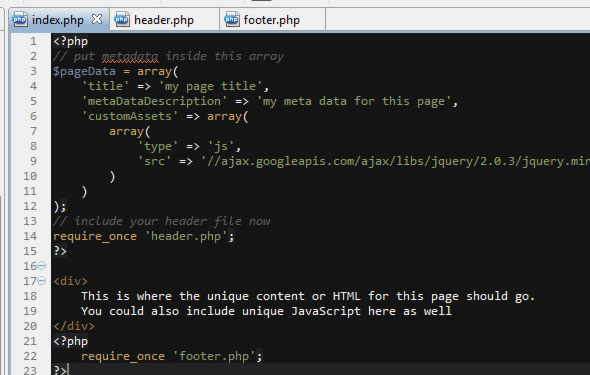Click line number 12 in the gutter
This screenshot has height=375, width=590.
pos(30,206)
